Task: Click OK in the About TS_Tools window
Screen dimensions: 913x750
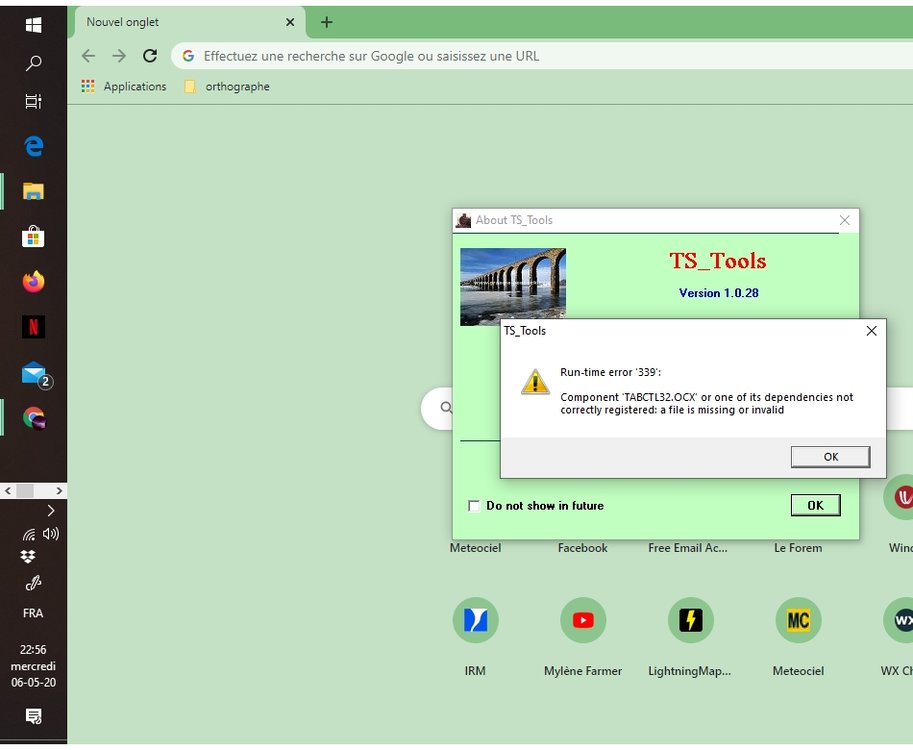Action: click(x=815, y=505)
